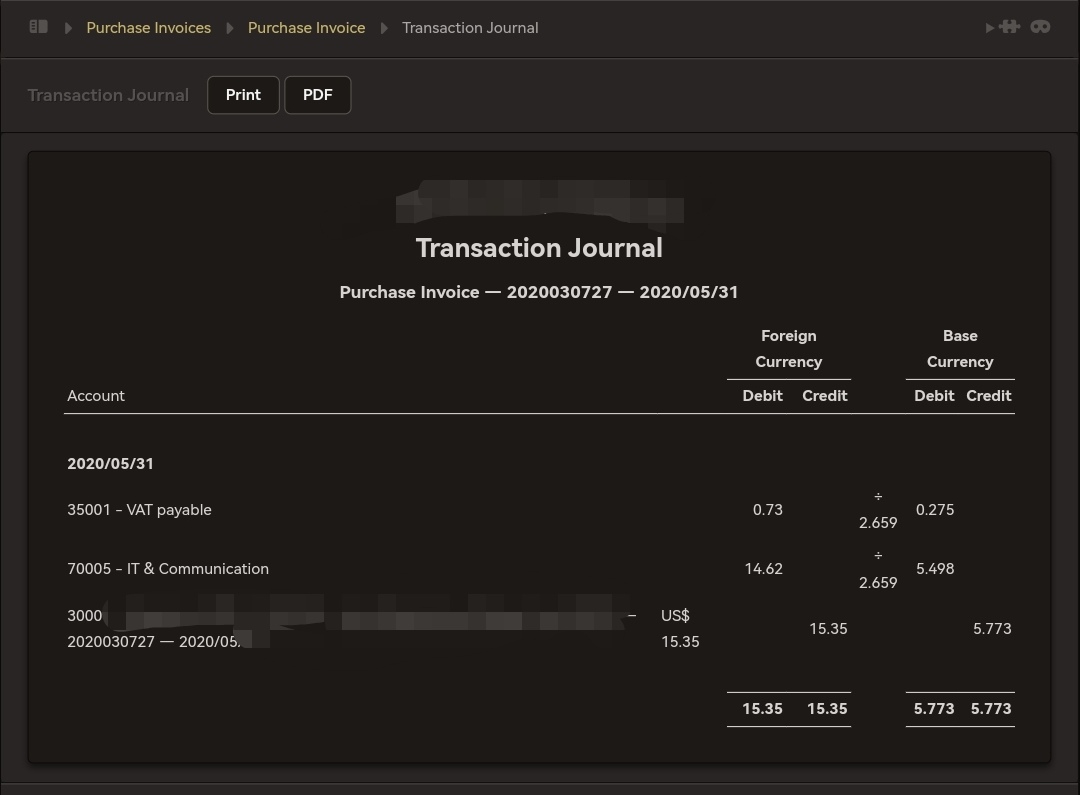Open account 35001 VAT payable
Viewport: 1080px width, 795px height.
(139, 510)
